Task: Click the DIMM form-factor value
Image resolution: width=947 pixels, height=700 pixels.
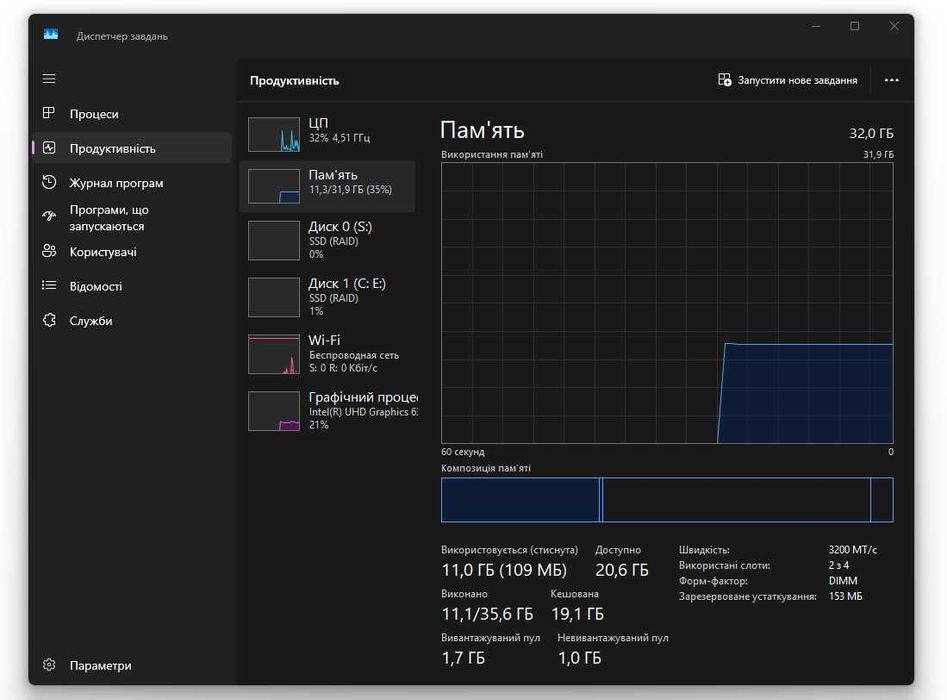Action: tap(843, 580)
